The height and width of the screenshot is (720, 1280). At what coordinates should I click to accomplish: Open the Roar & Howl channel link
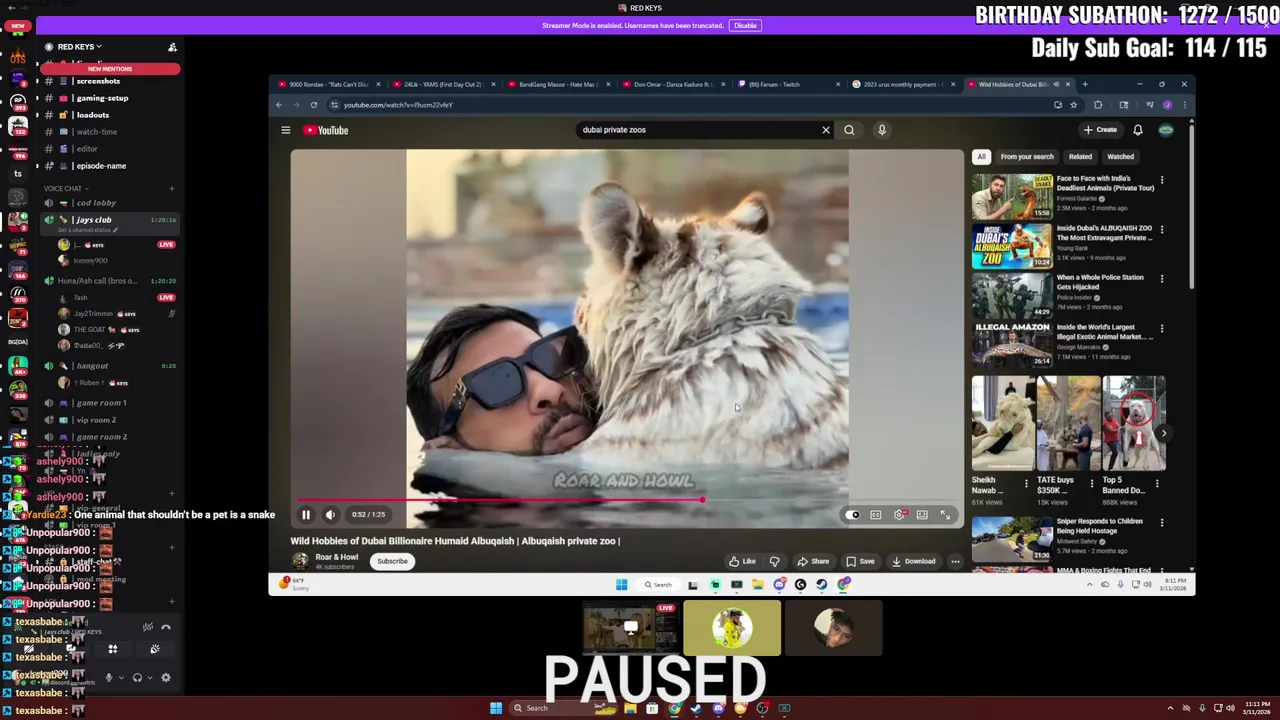point(336,557)
